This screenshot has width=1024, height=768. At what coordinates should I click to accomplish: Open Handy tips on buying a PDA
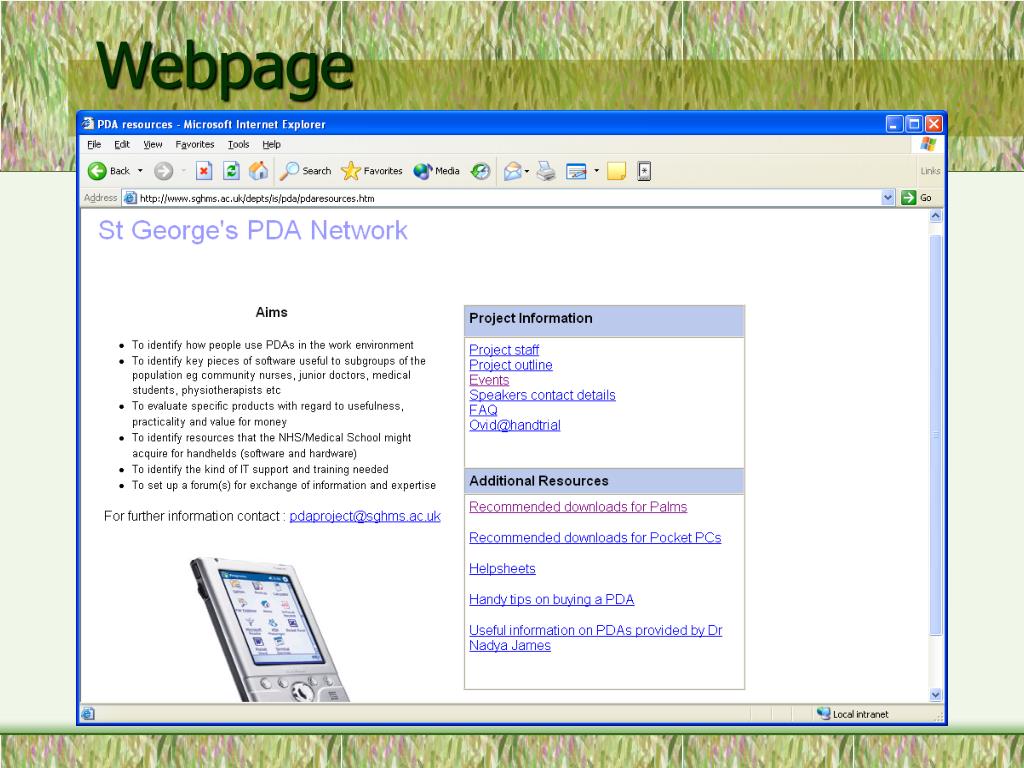(x=552, y=600)
